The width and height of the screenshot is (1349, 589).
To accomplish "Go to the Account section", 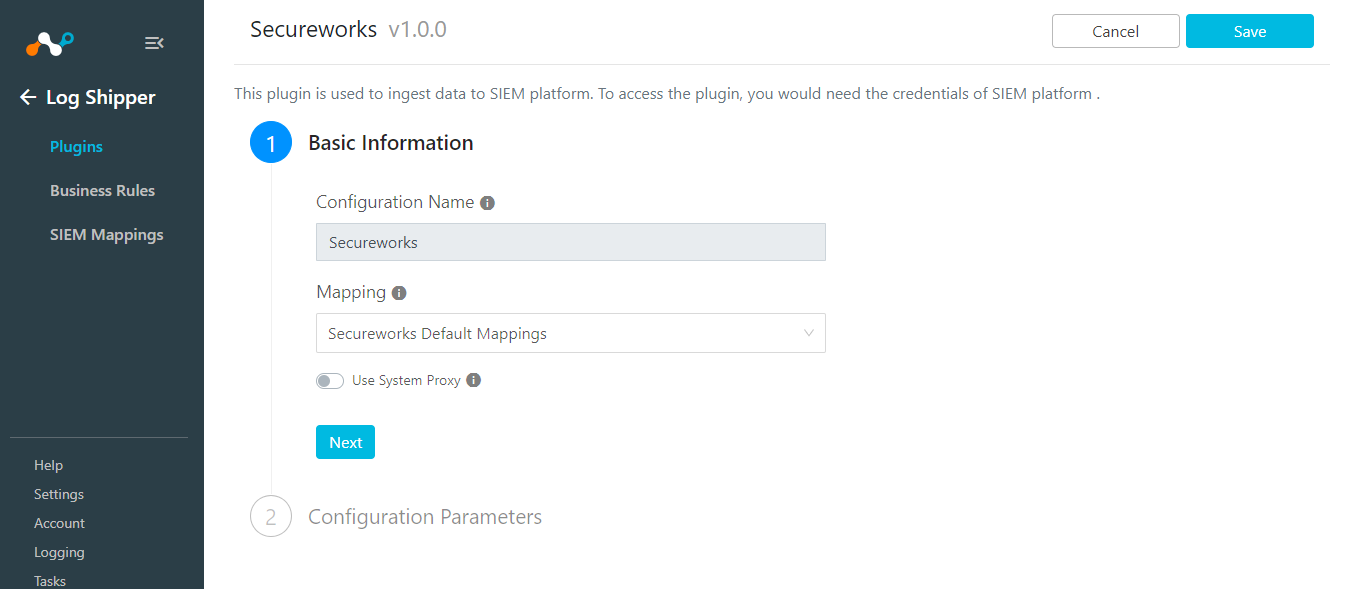I will 59,522.
